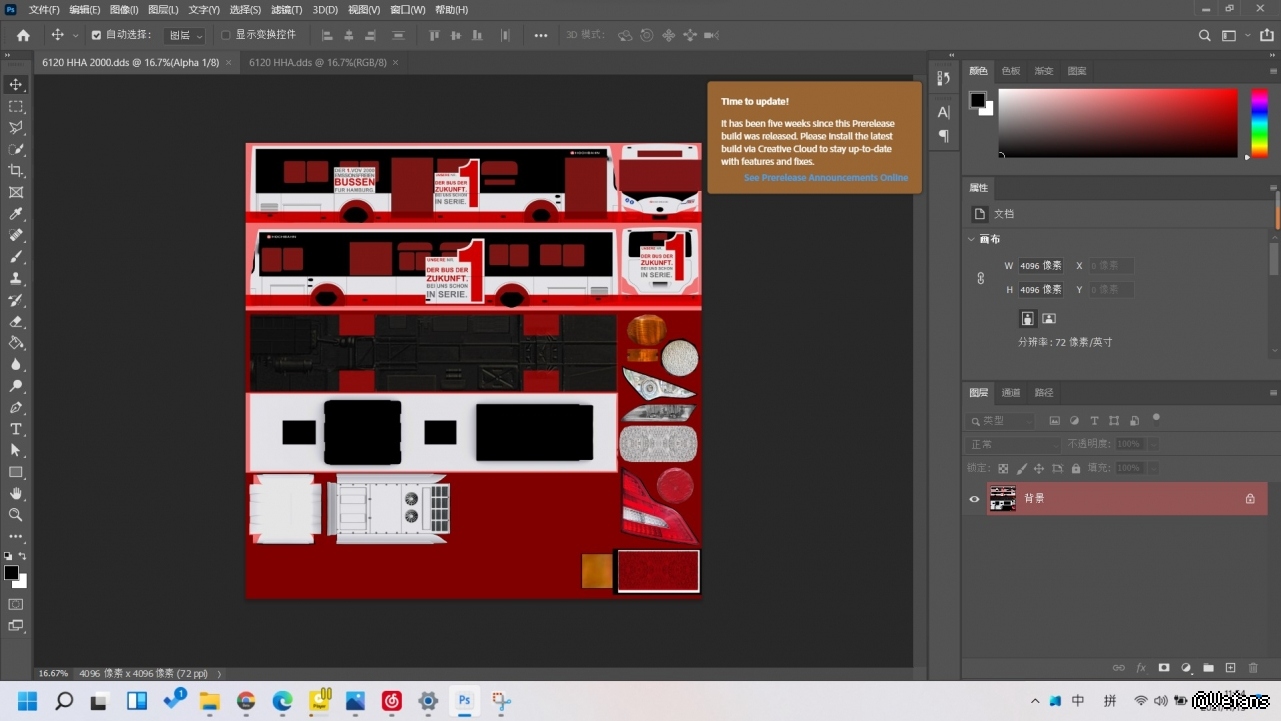Open the 滤镜(T) menu
1281x721 pixels.
[286, 10]
